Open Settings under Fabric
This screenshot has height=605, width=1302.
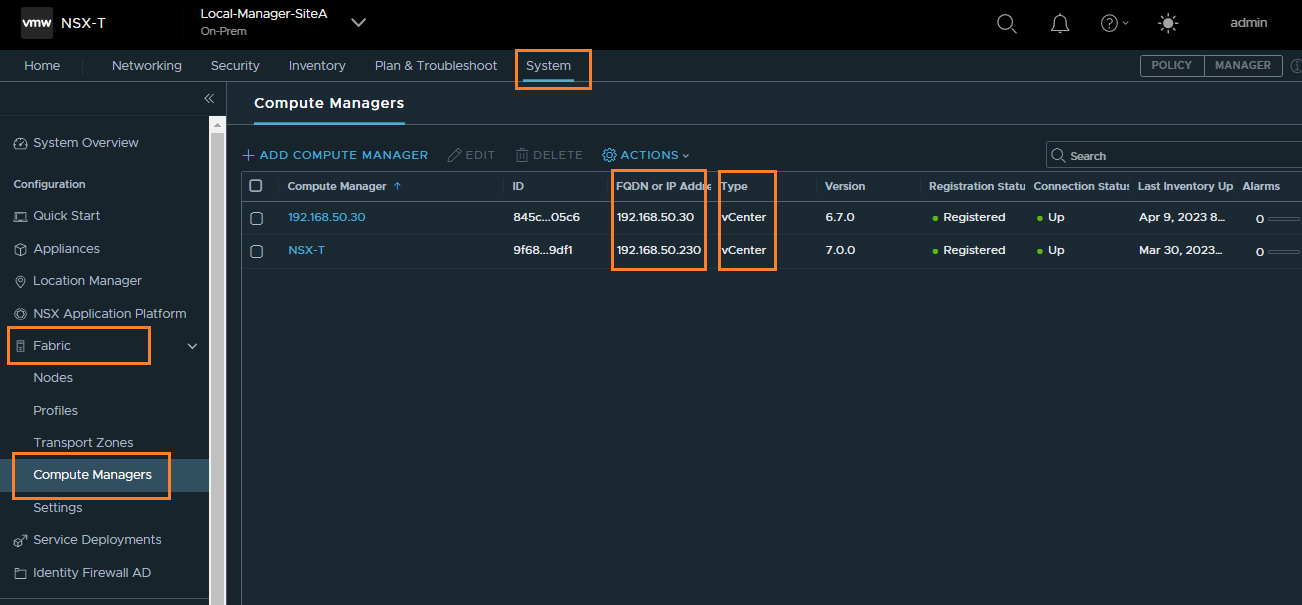click(x=58, y=508)
